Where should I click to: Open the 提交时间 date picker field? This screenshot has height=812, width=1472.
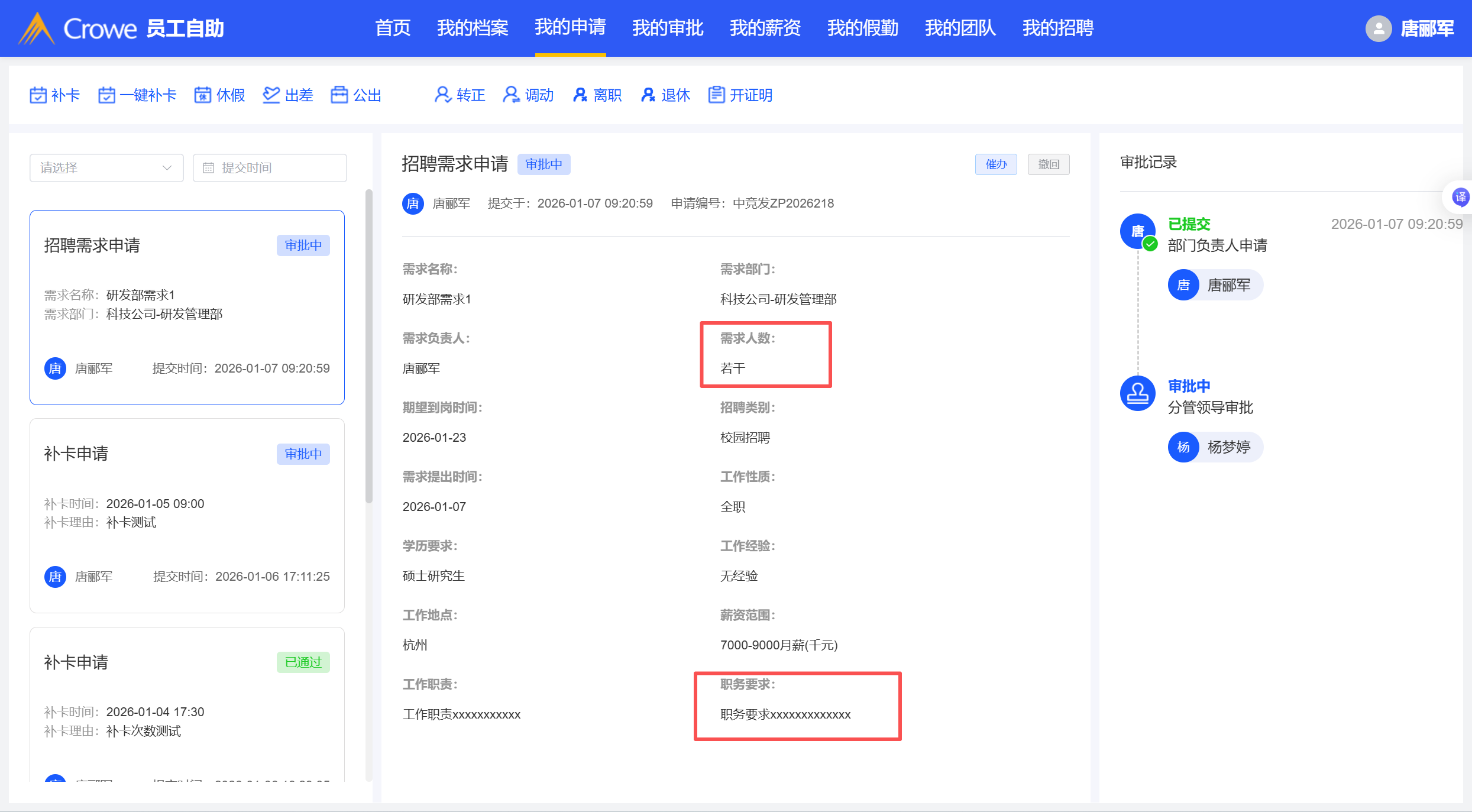point(270,168)
